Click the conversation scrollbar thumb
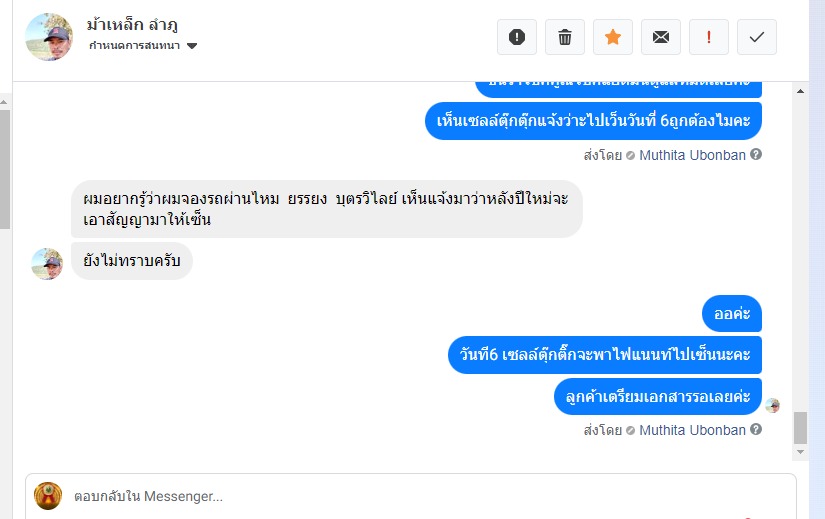The image size is (825, 519). pos(800,427)
